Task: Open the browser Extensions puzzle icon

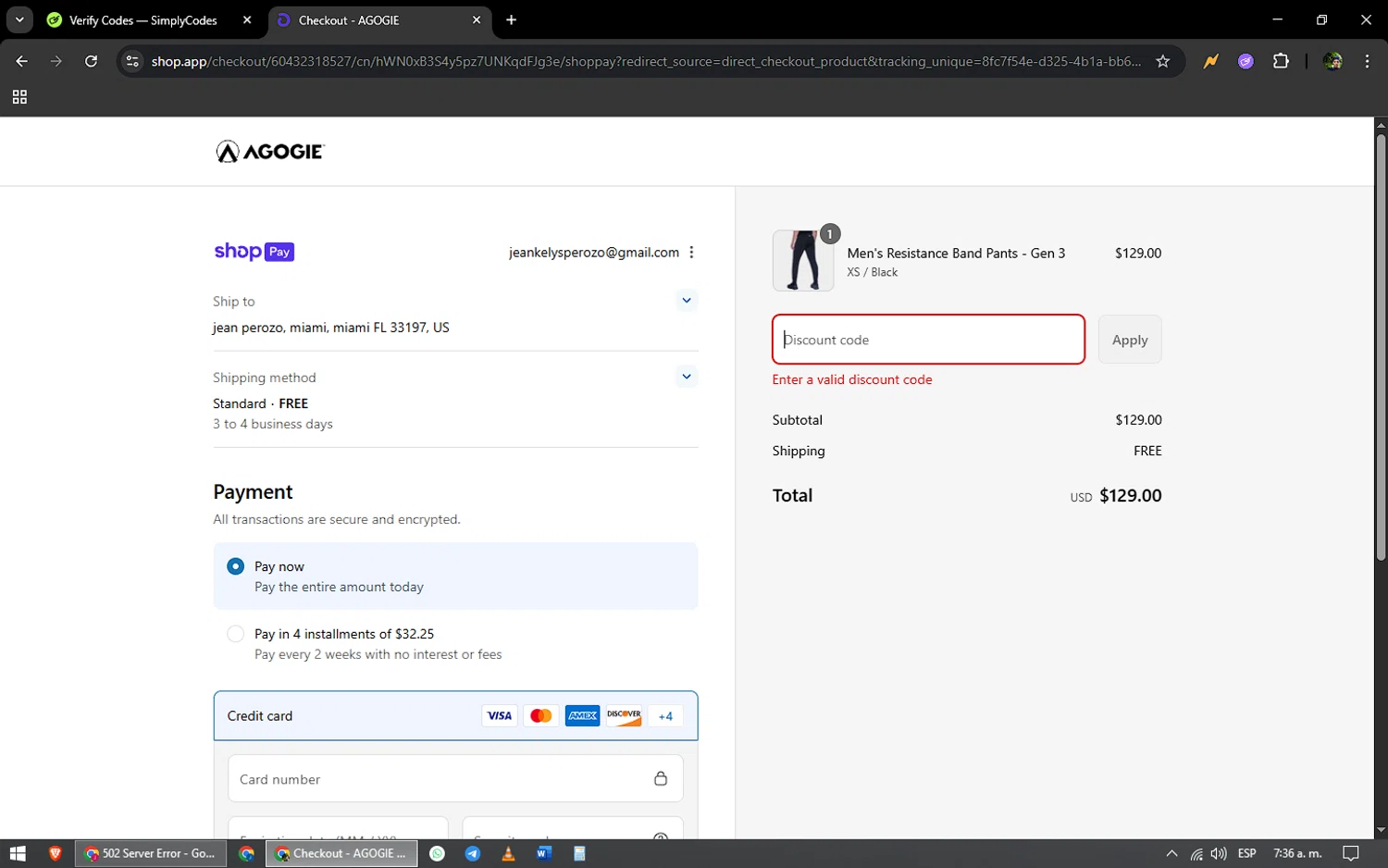Action: (1281, 61)
